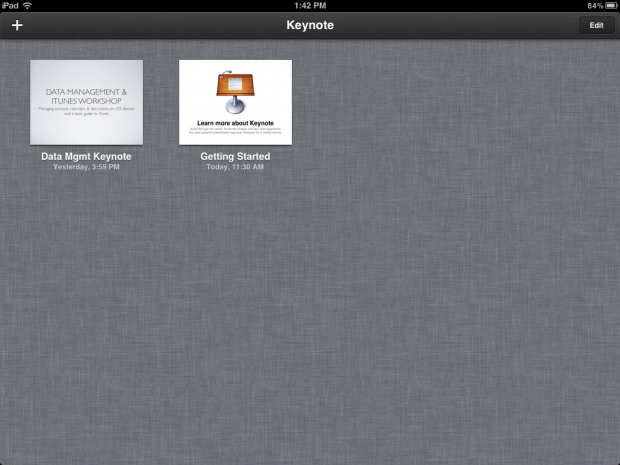Viewport: 620px width, 465px height.
Task: Tap the podium icon on Getting Started slide
Action: click(x=235, y=93)
